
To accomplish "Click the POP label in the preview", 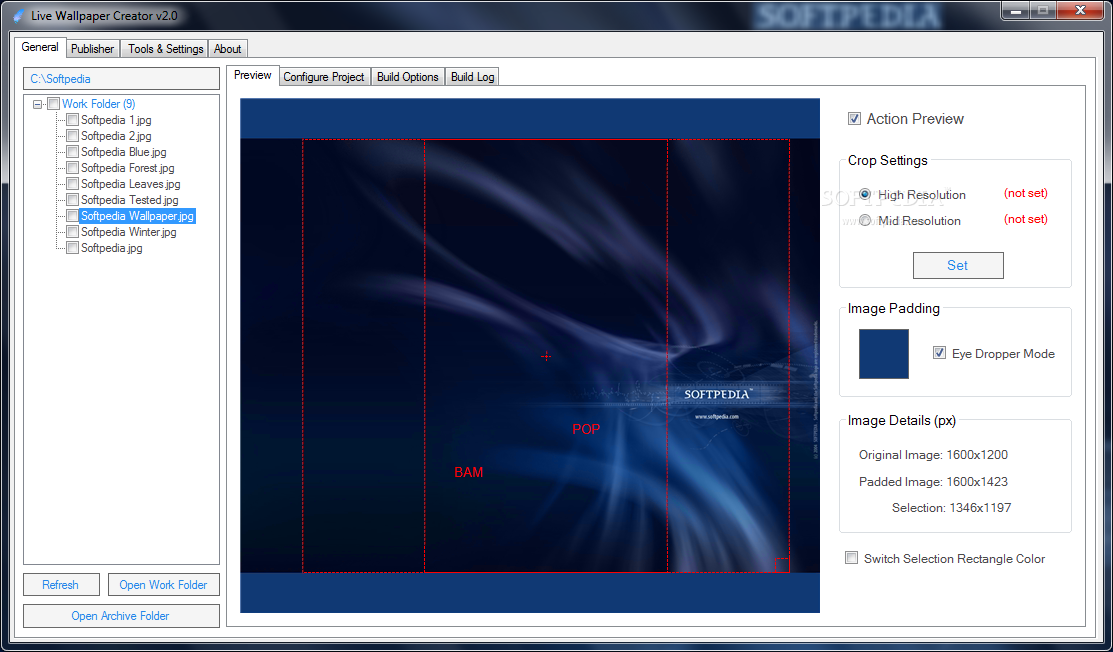I will [586, 429].
